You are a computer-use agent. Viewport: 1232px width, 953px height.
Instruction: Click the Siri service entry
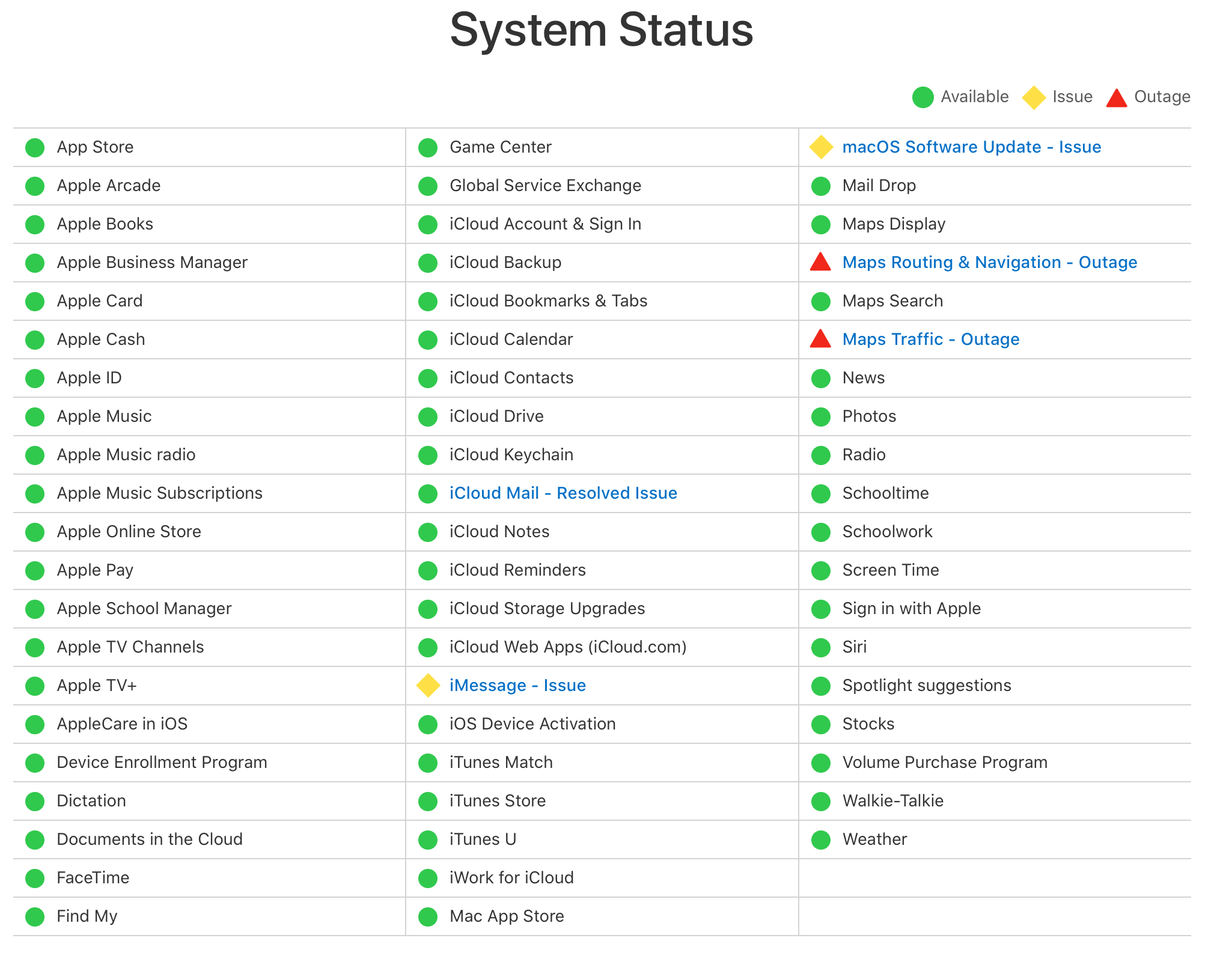click(854, 647)
